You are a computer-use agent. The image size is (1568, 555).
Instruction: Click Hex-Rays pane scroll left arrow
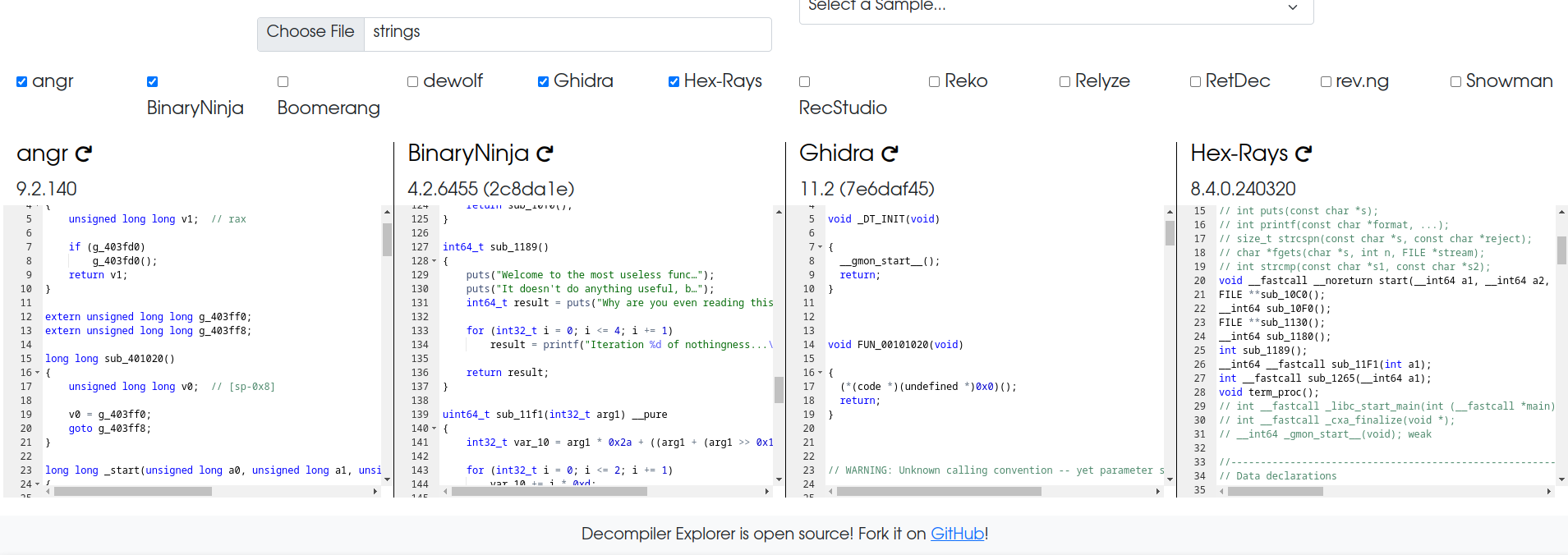pyautogui.click(x=1221, y=492)
